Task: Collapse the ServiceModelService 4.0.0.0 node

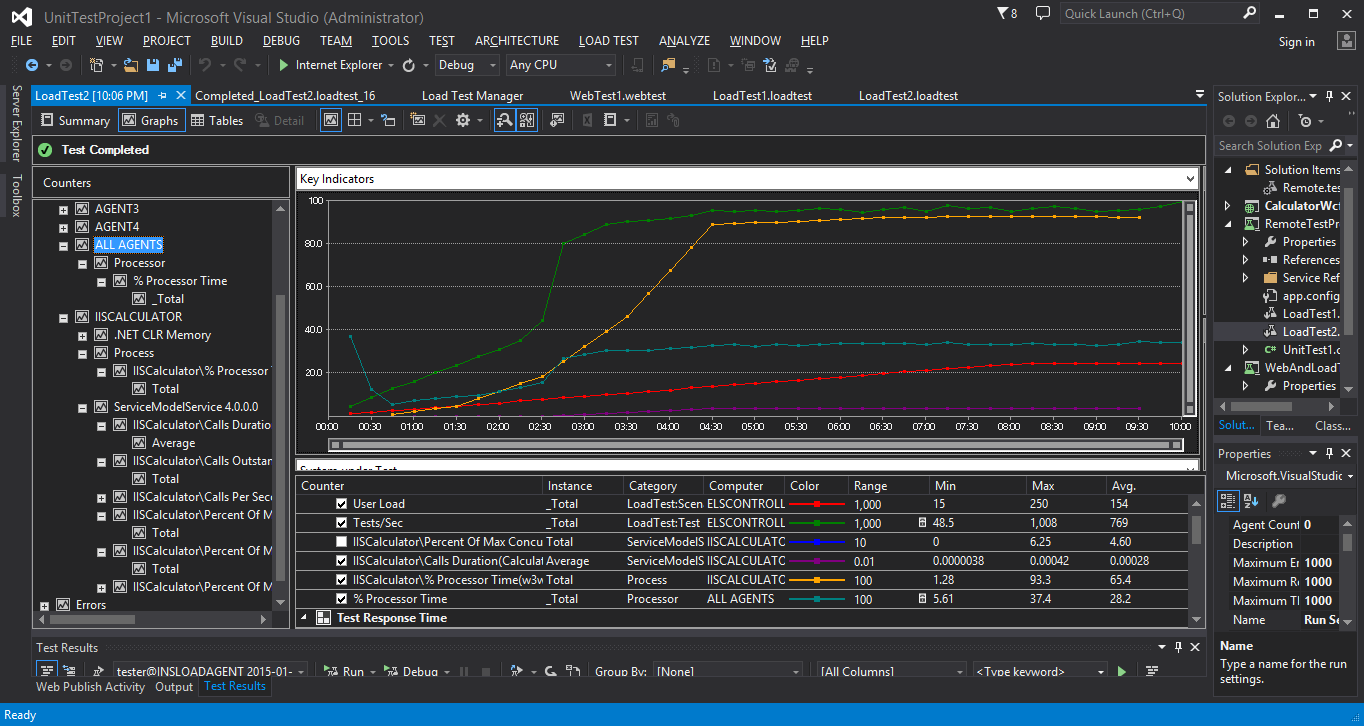Action: [82, 407]
